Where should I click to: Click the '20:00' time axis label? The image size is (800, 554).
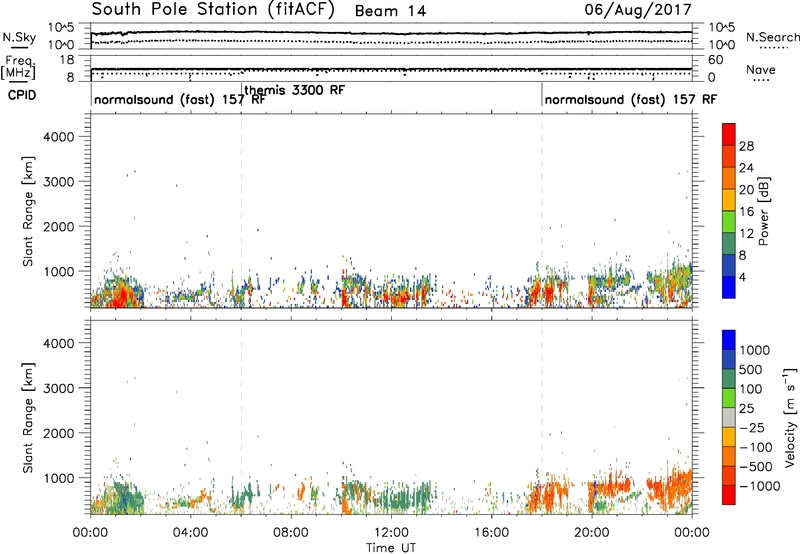591,533
